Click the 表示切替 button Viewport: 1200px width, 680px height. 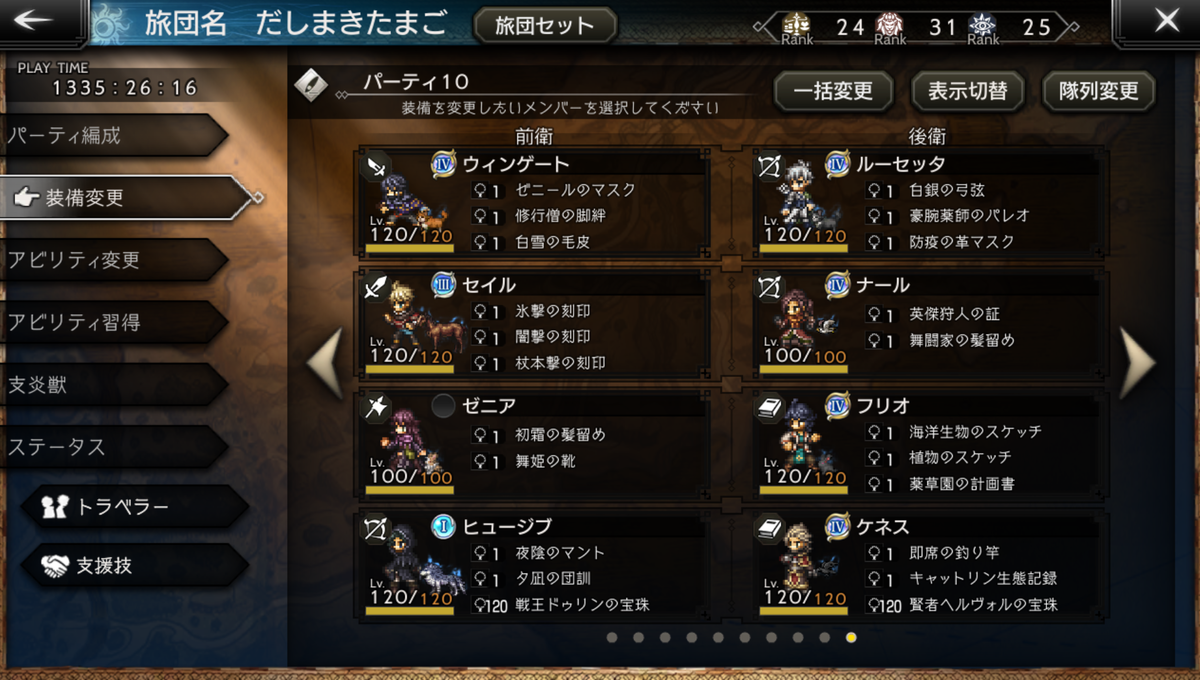coord(967,91)
